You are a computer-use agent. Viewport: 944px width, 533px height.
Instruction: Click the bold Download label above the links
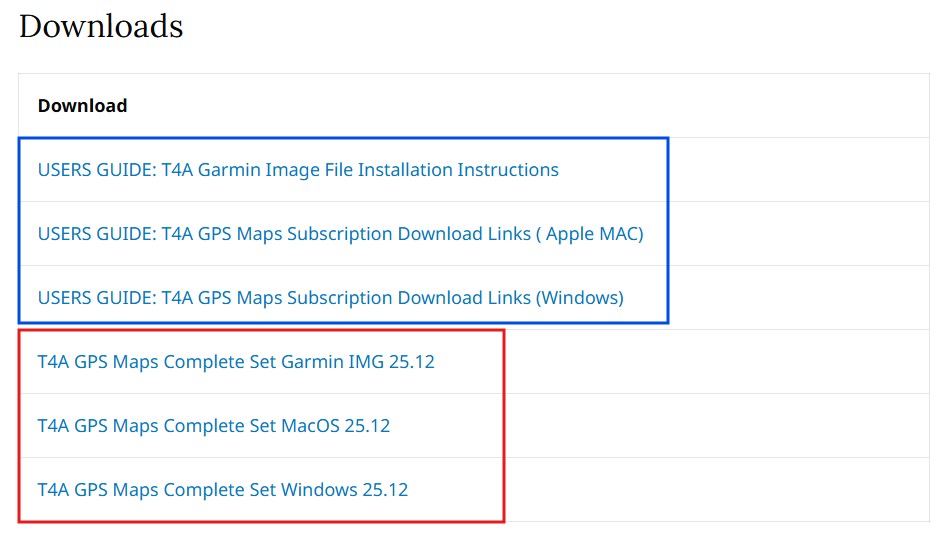pos(82,106)
